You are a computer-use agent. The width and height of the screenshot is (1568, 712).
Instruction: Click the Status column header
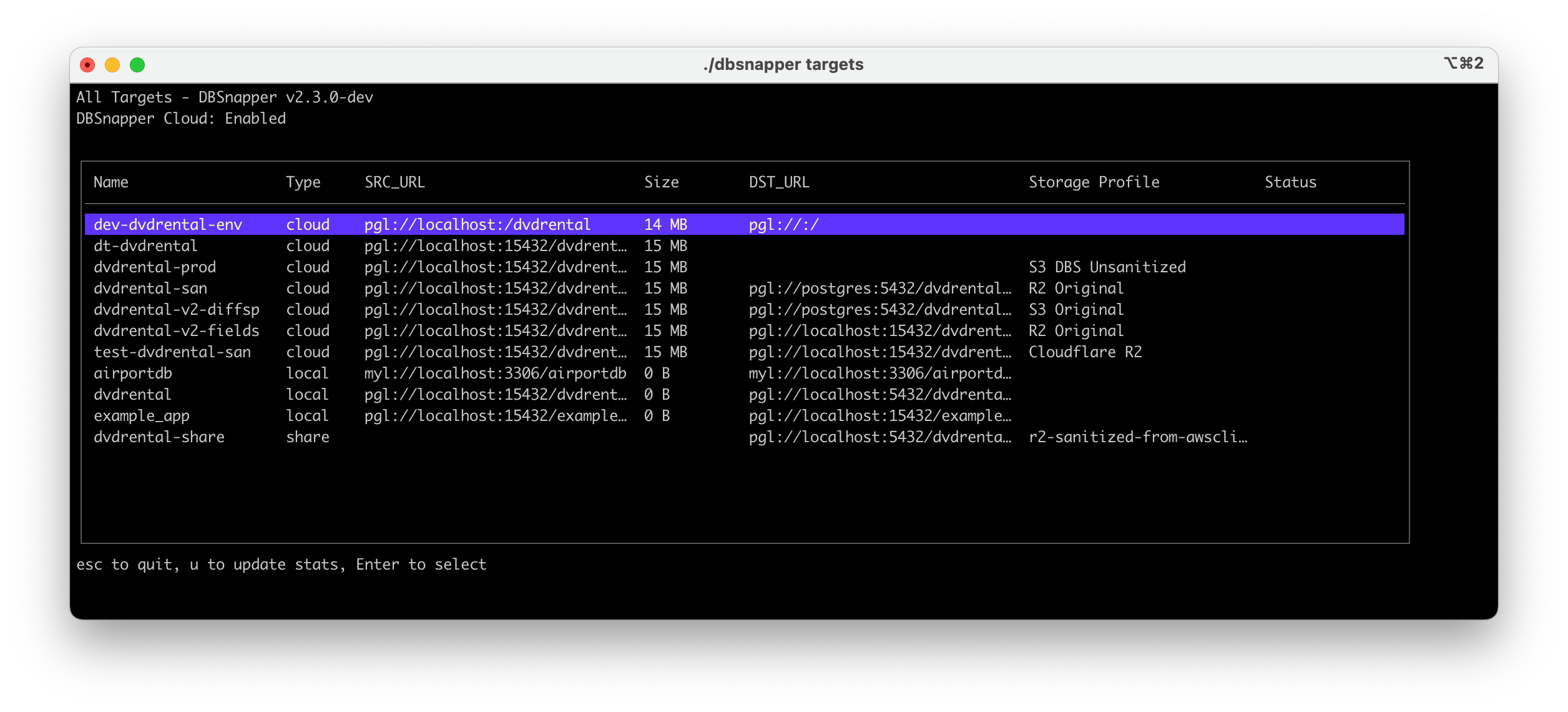[1291, 182]
